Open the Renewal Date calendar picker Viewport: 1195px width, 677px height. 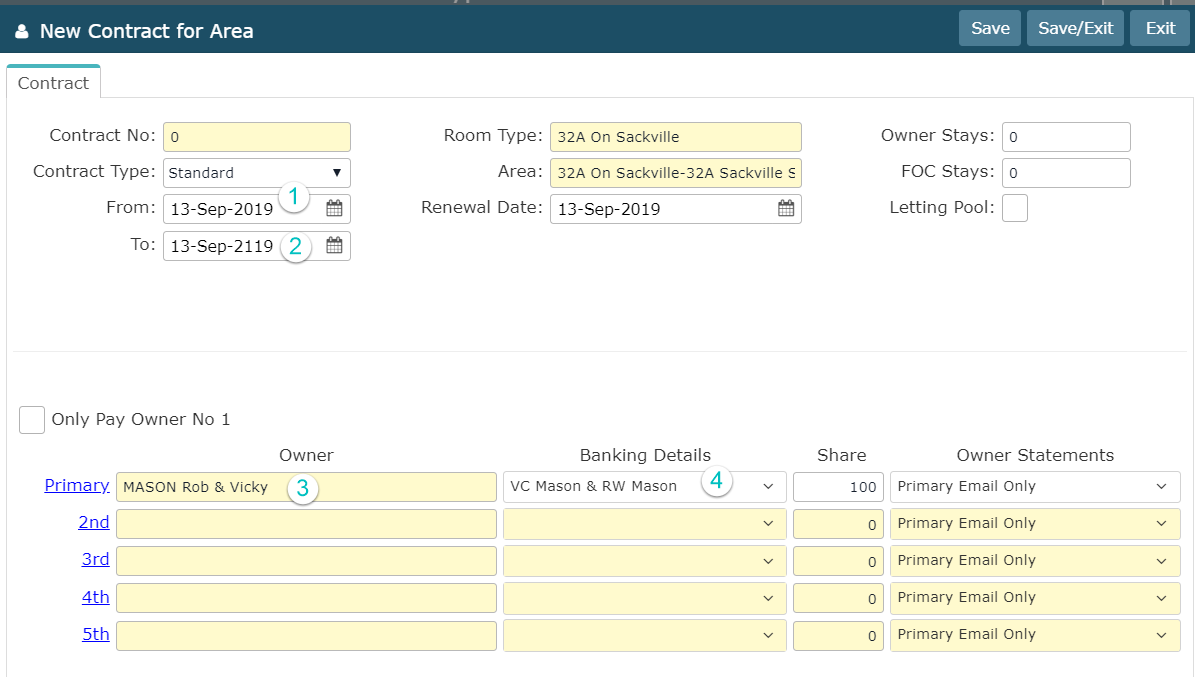coord(786,209)
